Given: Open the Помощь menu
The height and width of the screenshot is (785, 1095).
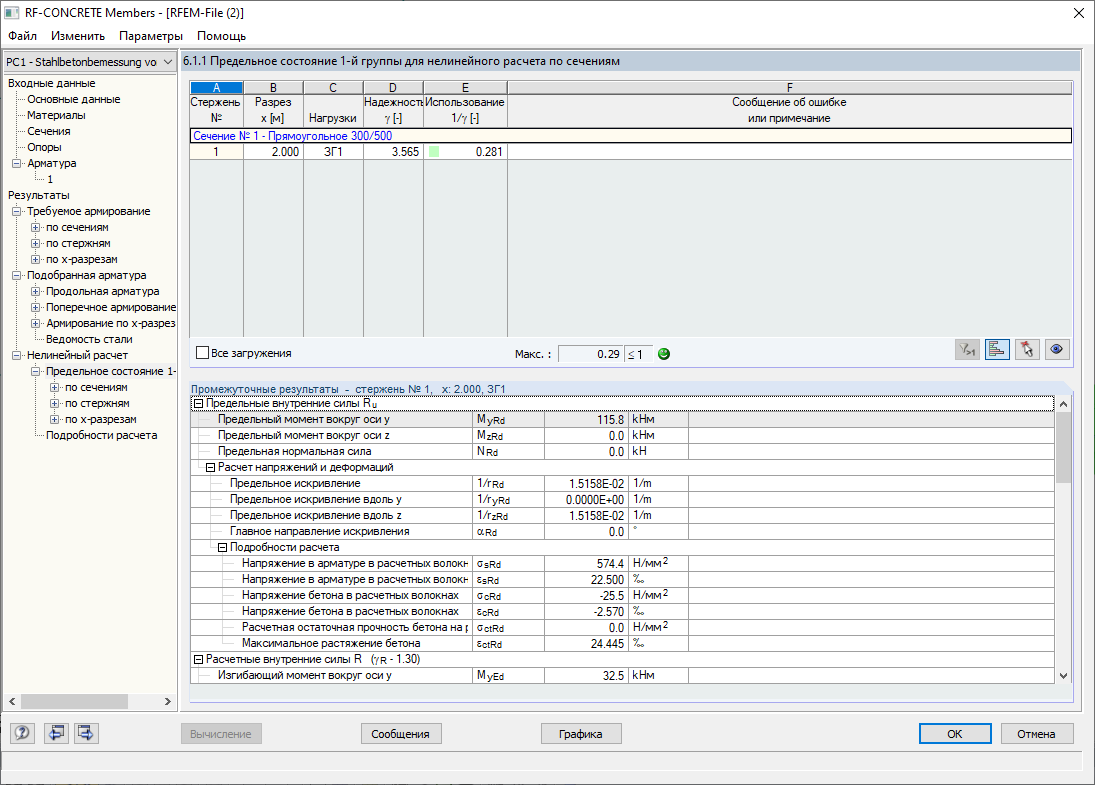Looking at the screenshot, I should 221,36.
